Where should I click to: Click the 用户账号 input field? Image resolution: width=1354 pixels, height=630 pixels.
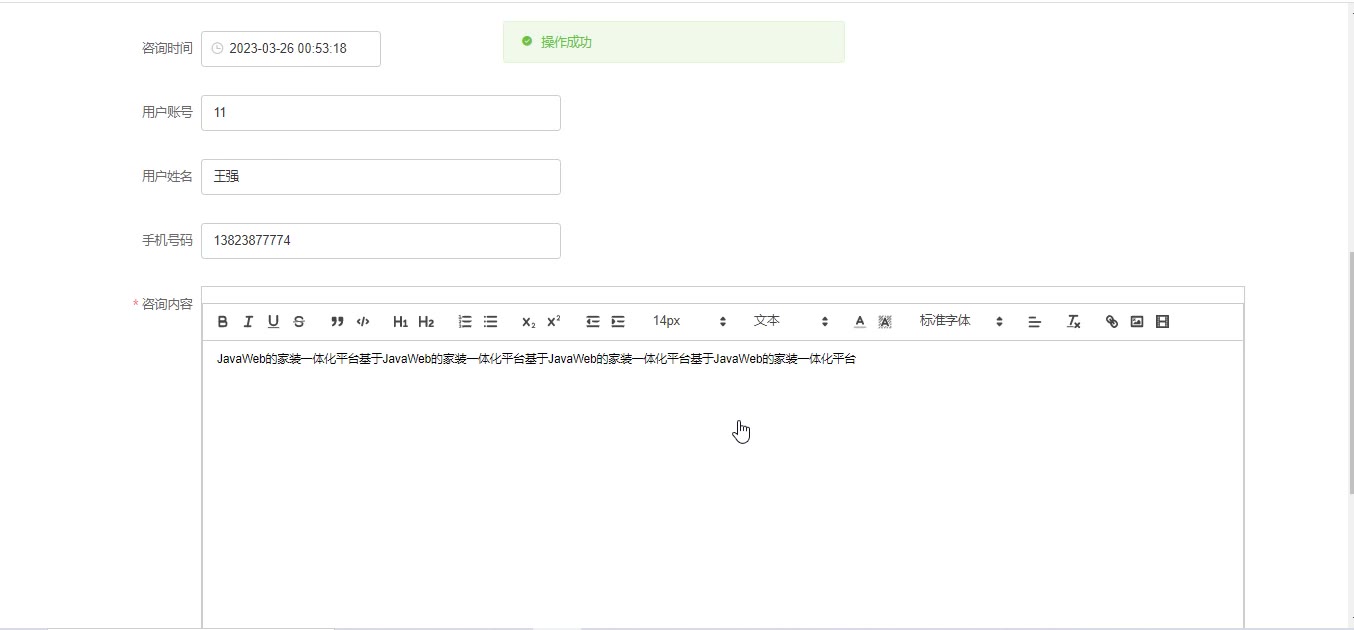pos(381,113)
